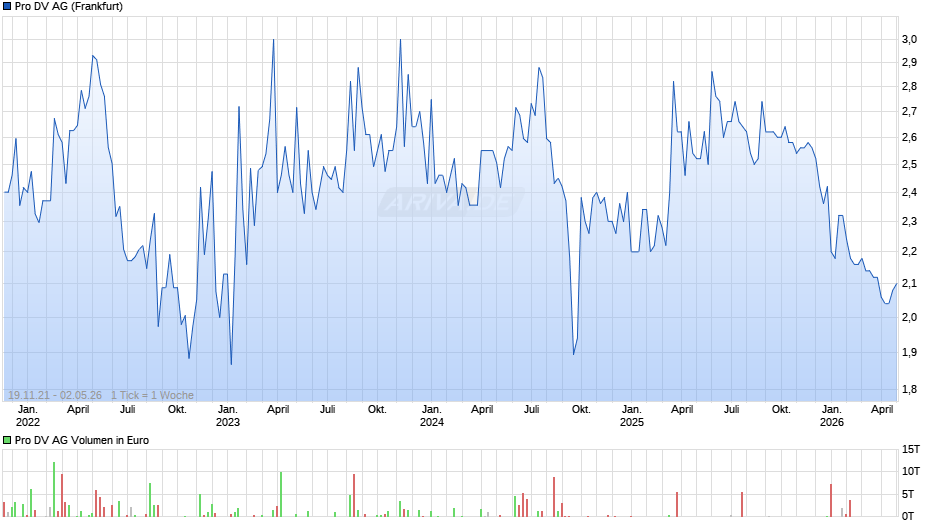Click the 'Juli' label after Jan. 2023

[x=327, y=410]
